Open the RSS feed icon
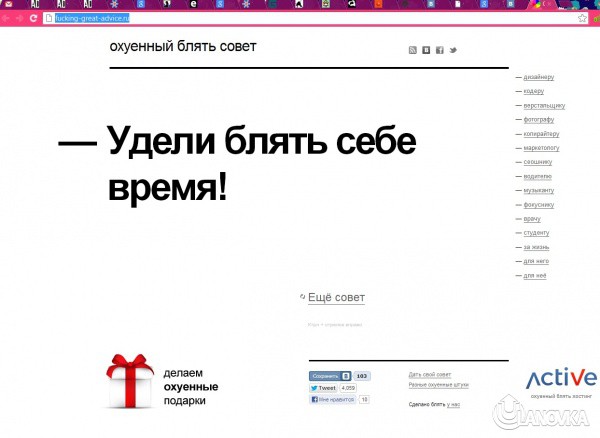Screen dimensions: 600x438 412,49
